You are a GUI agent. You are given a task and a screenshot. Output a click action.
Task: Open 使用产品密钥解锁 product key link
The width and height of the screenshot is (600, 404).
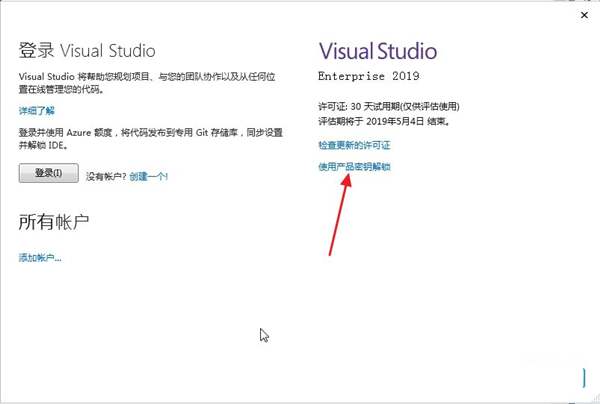[x=354, y=167]
